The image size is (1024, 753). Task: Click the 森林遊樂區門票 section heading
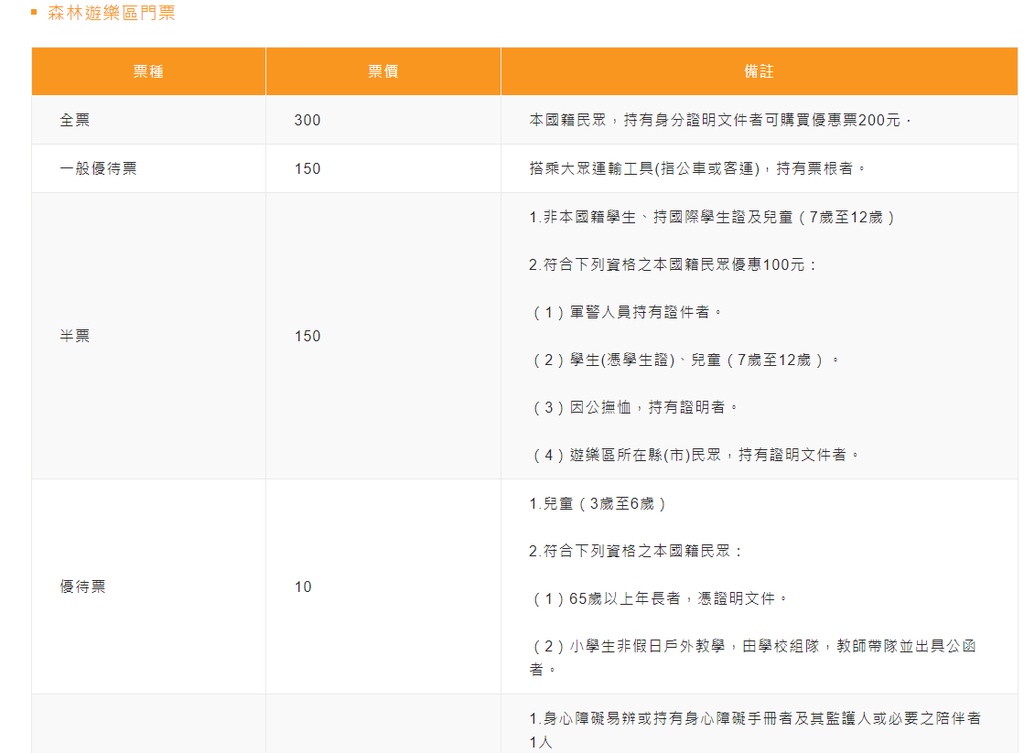(111, 14)
